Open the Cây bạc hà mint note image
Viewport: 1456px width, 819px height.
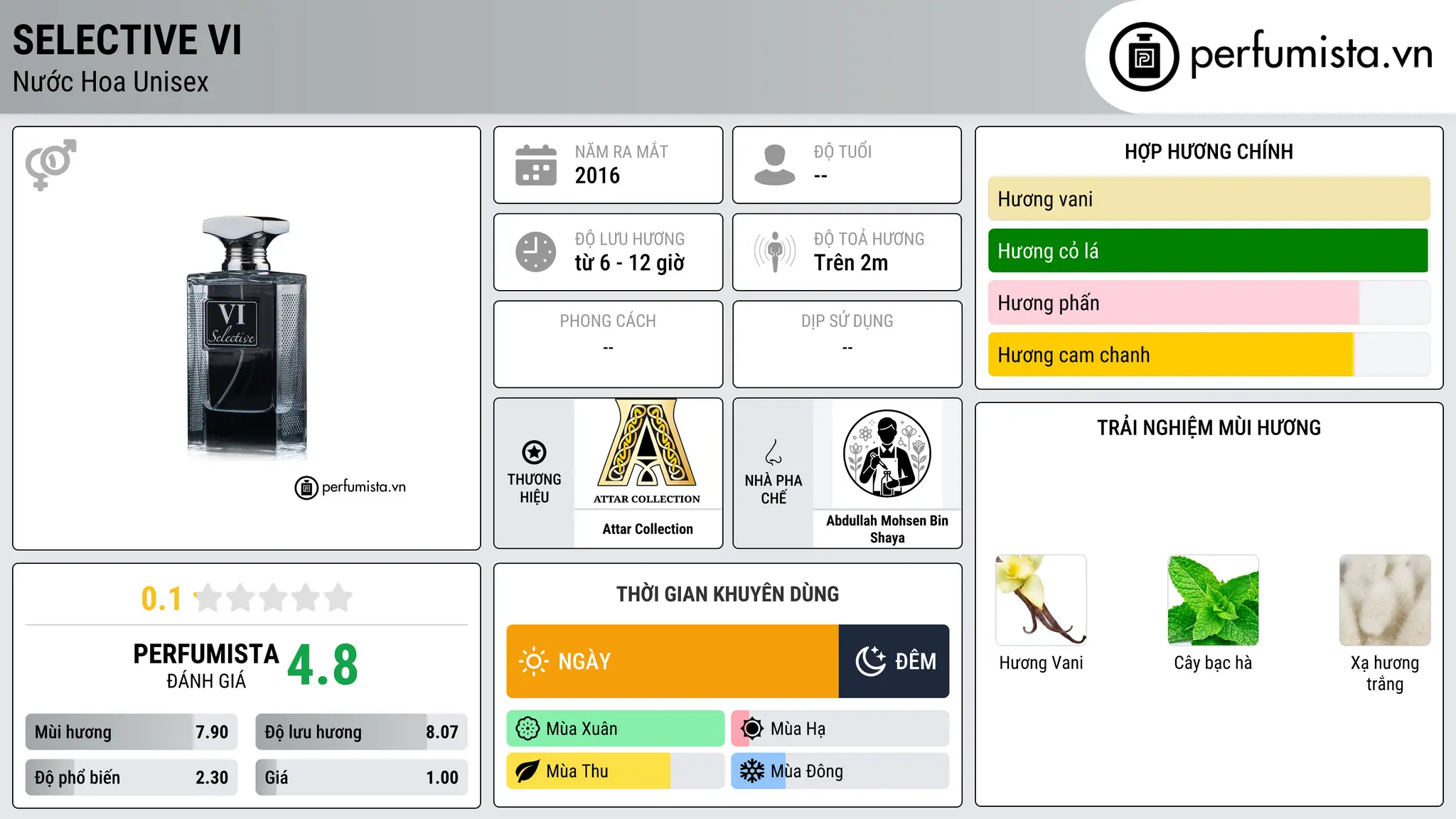pyautogui.click(x=1213, y=600)
